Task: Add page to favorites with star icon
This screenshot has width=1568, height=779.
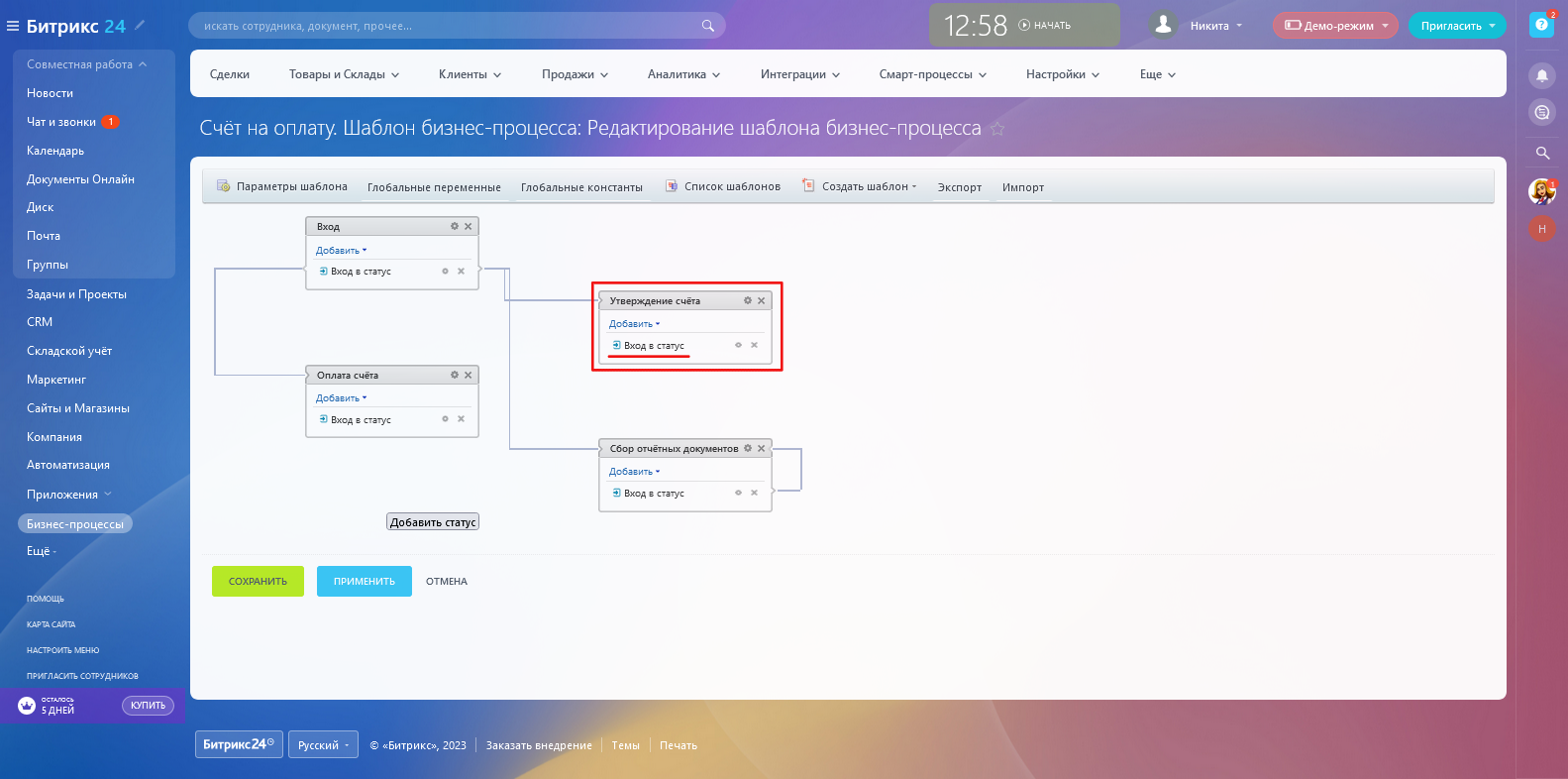Action: pos(997,129)
